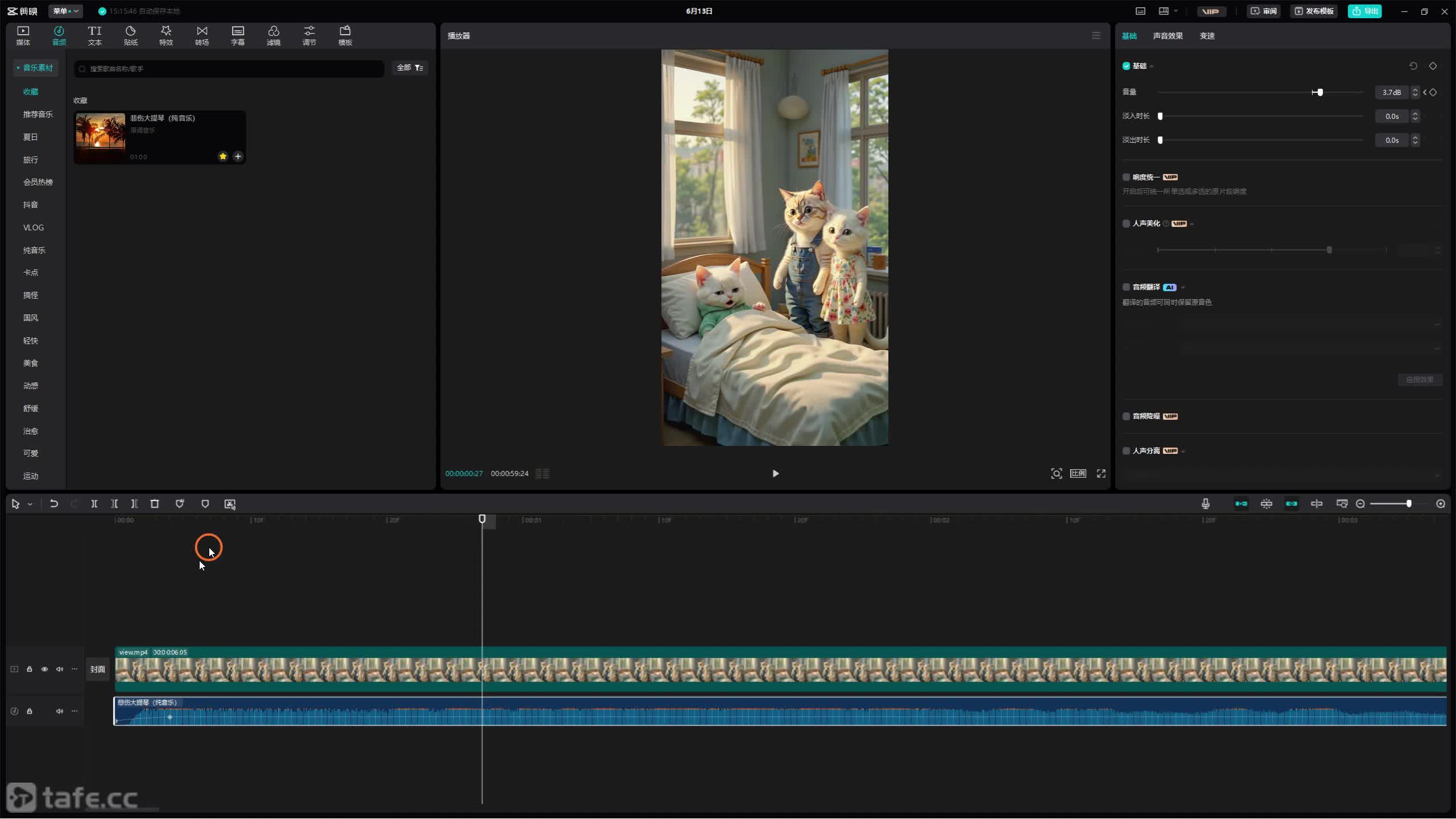1456x819 pixels.
Task: Increase volume value with stepper arrows
Action: pos(1415,89)
